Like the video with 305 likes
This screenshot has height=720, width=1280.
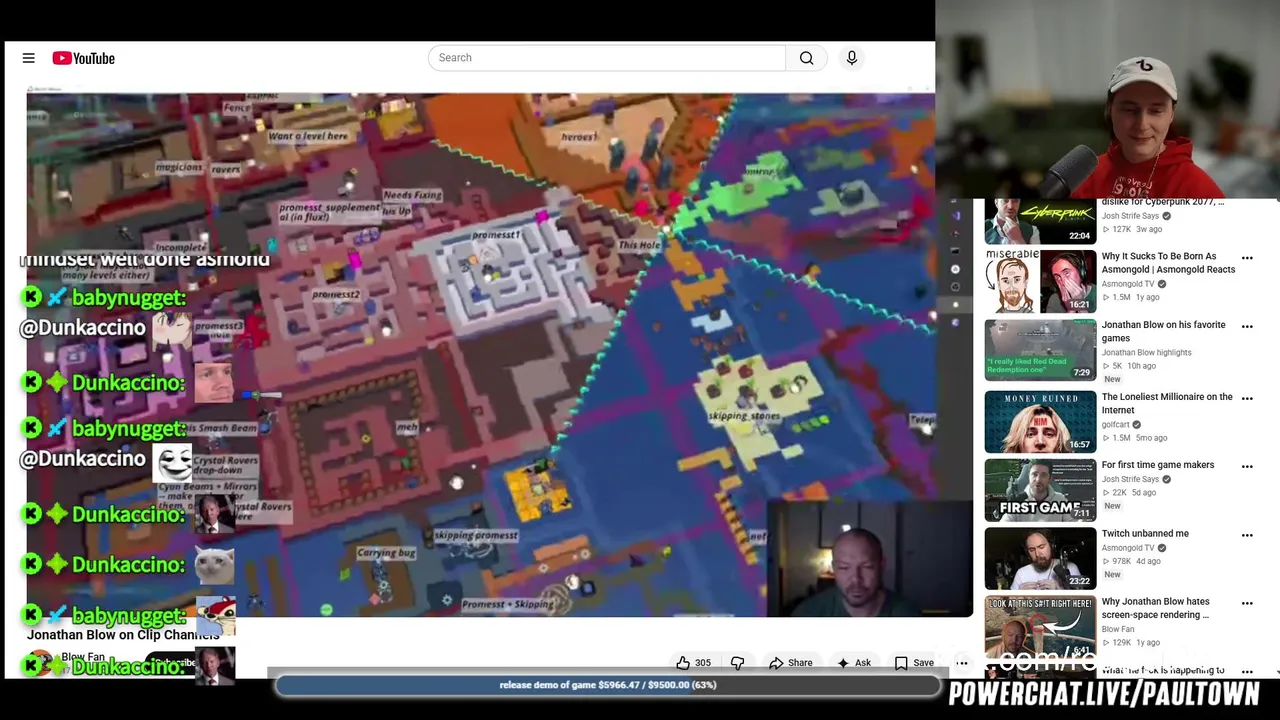pyautogui.click(x=693, y=663)
